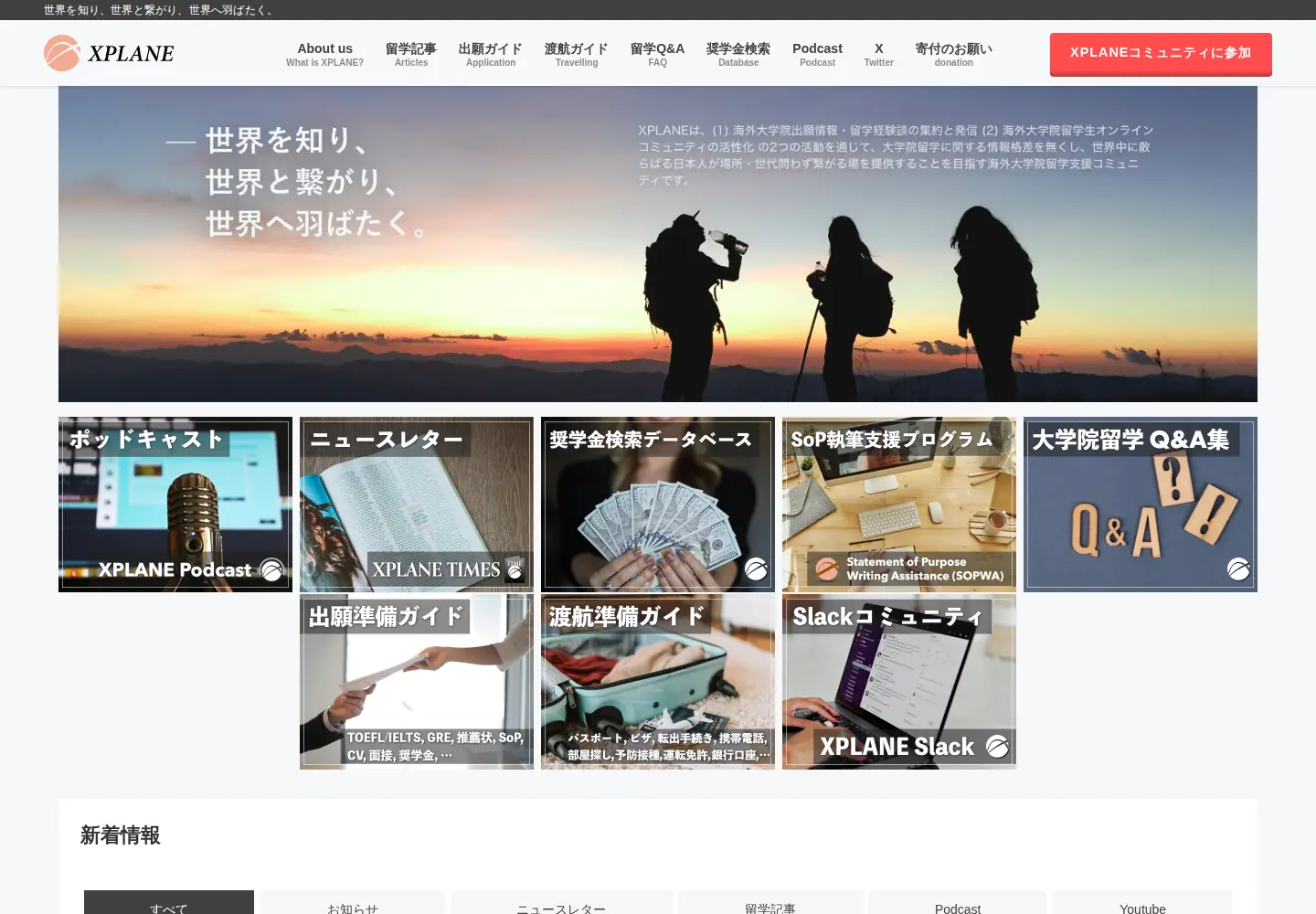This screenshot has height=914, width=1316.
Task: Open X Twitter link in navigation
Action: pos(879,55)
